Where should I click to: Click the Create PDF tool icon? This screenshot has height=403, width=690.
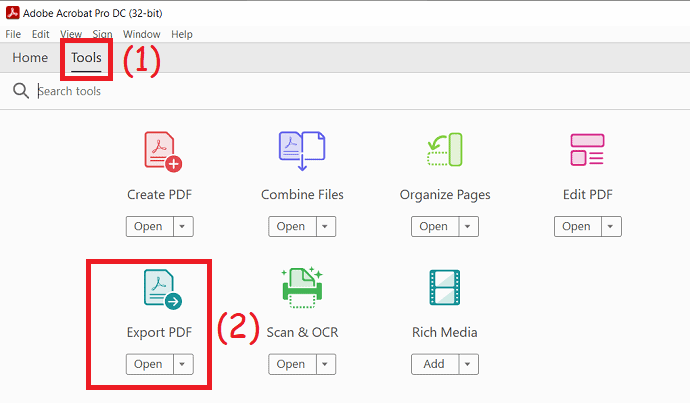coord(163,152)
